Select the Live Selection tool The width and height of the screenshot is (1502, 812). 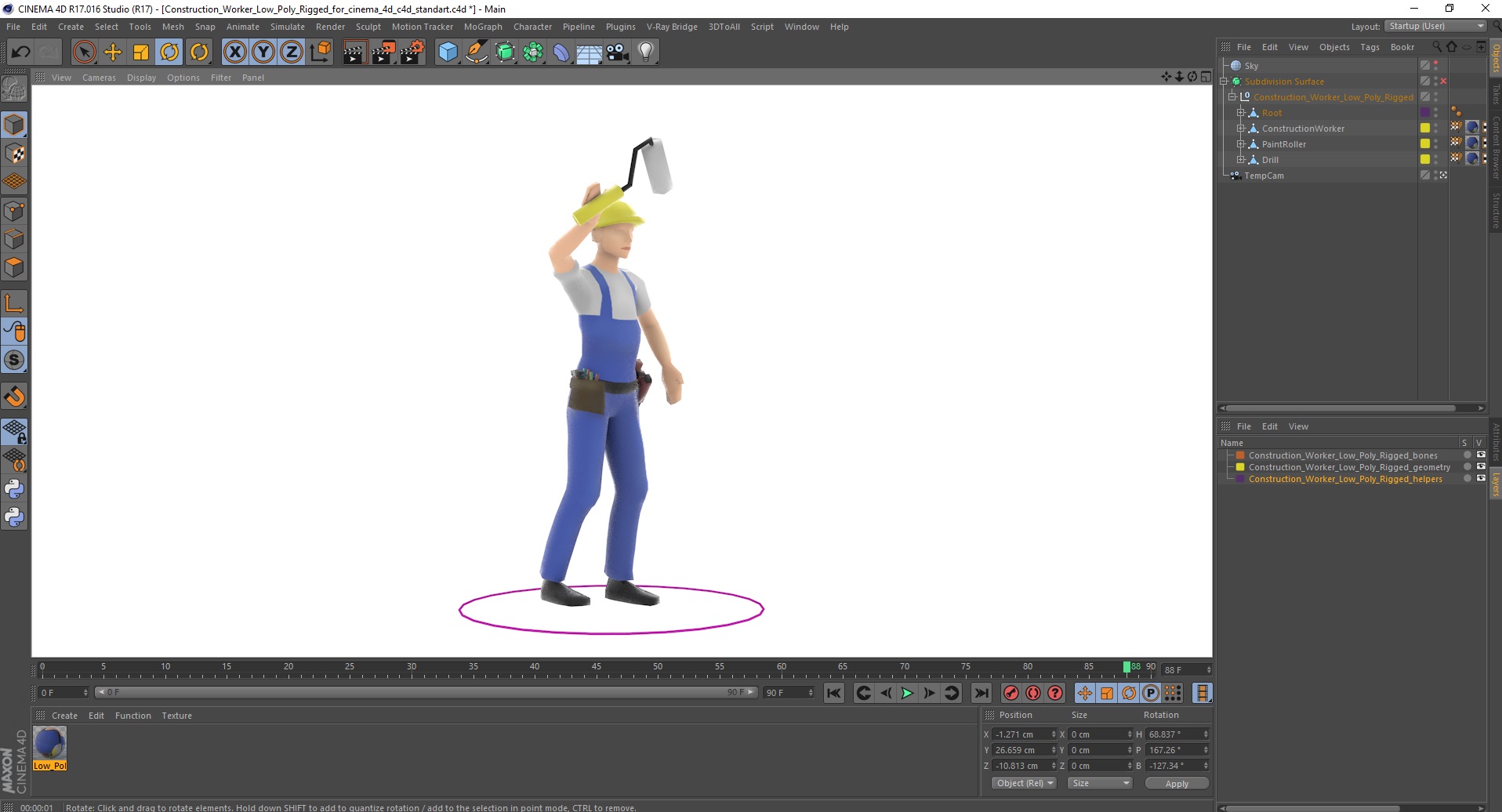point(84,53)
